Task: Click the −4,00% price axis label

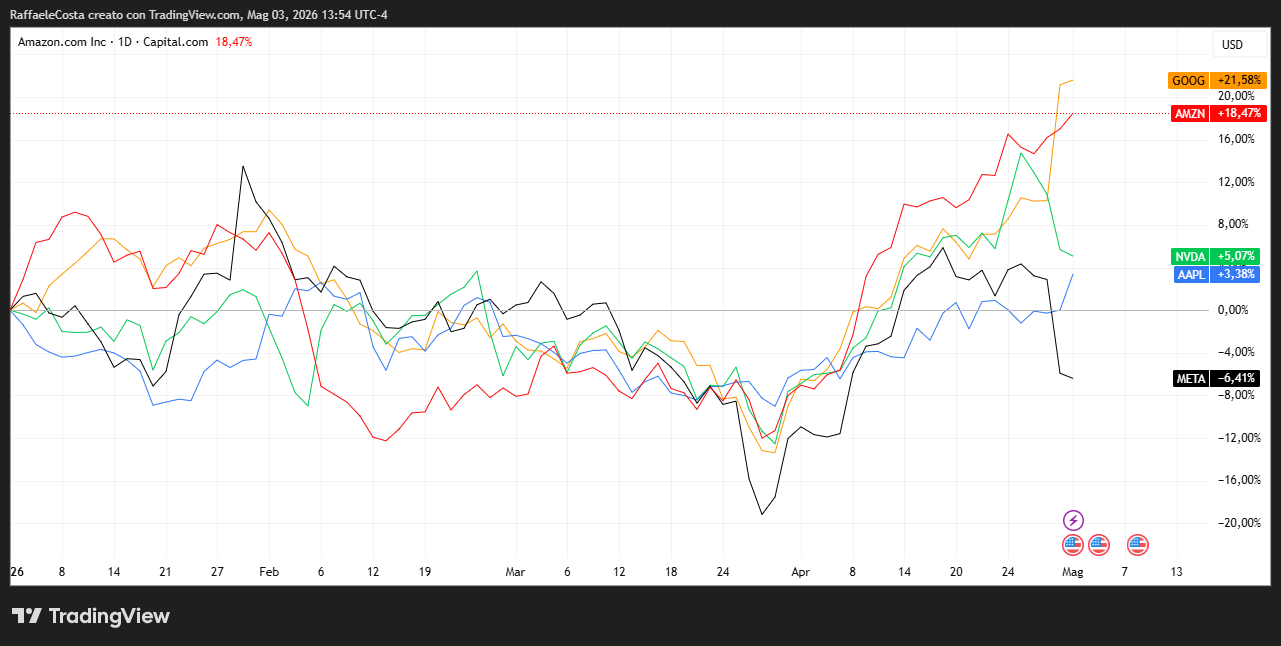Action: 1236,352
